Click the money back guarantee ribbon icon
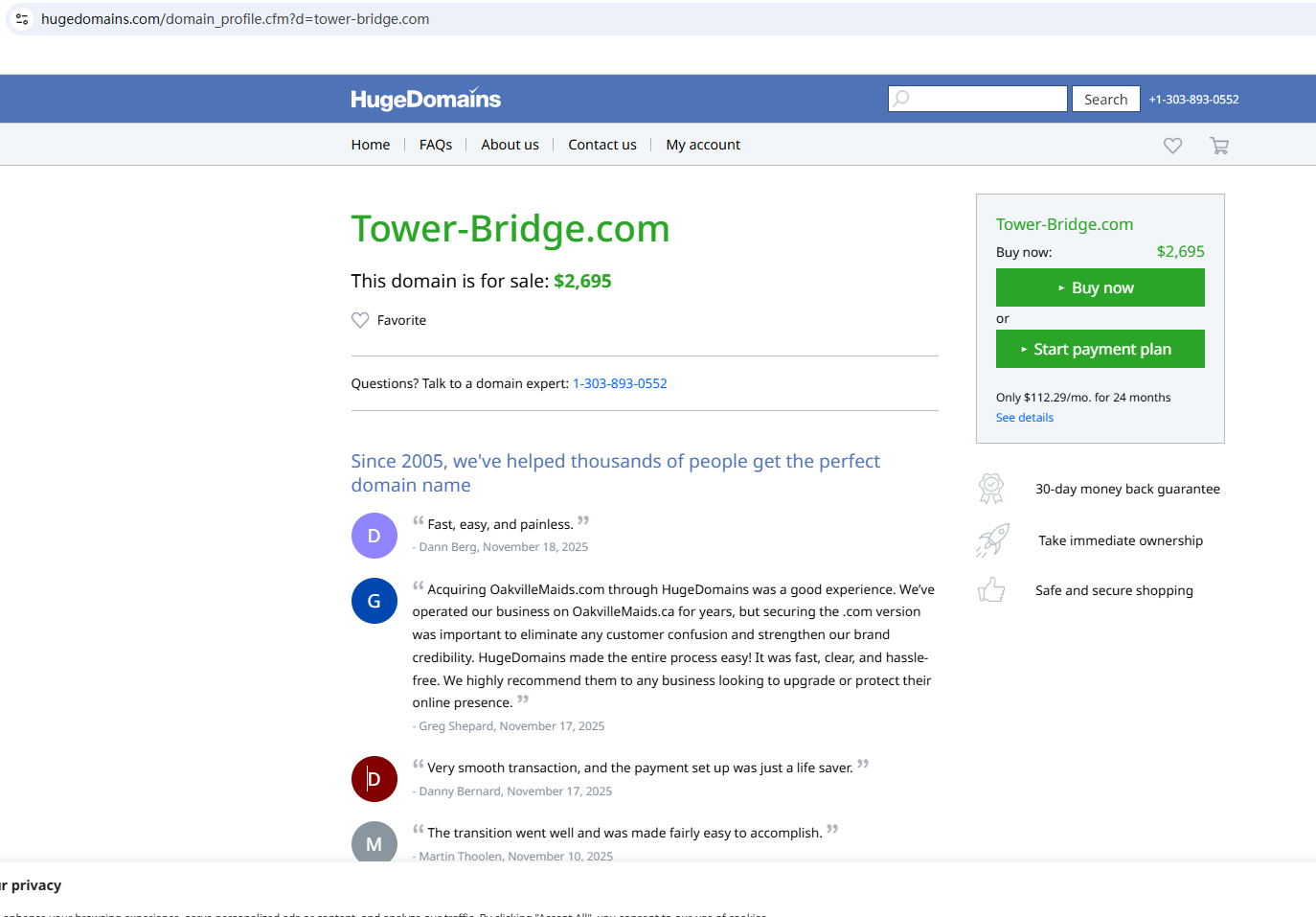Image resolution: width=1316 pixels, height=917 pixels. (991, 489)
